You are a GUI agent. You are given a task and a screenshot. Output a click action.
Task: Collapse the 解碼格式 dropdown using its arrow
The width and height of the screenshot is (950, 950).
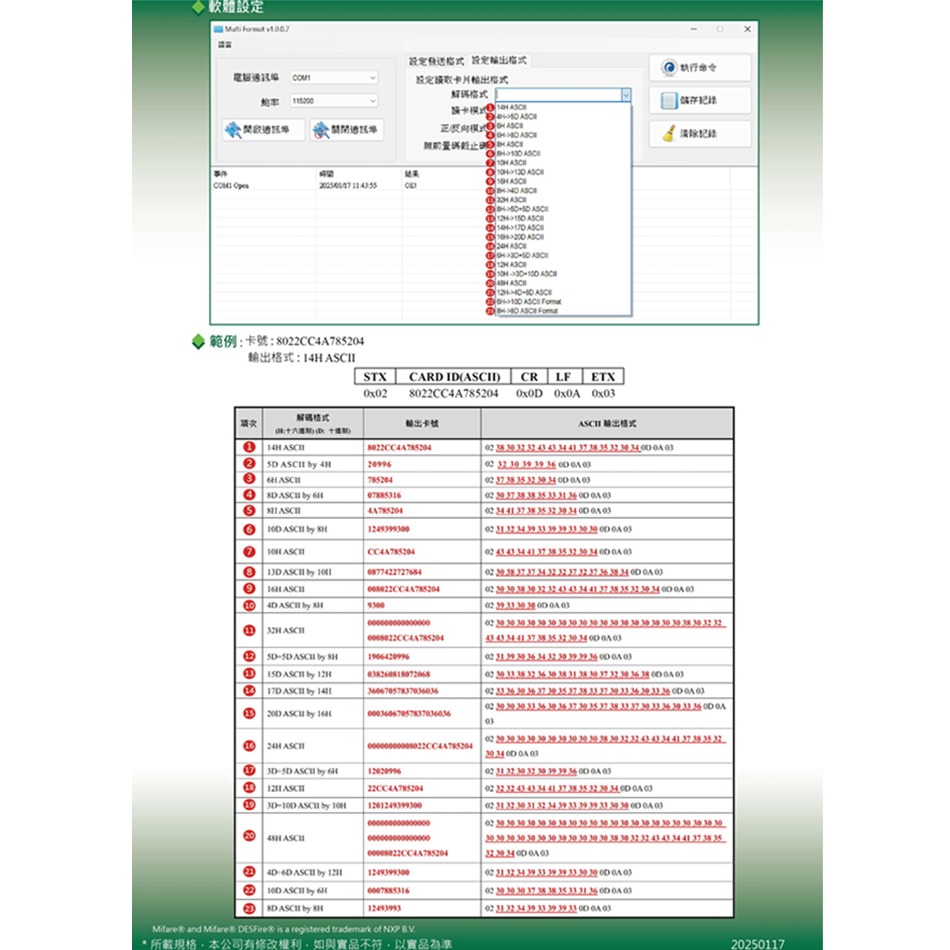tap(626, 94)
